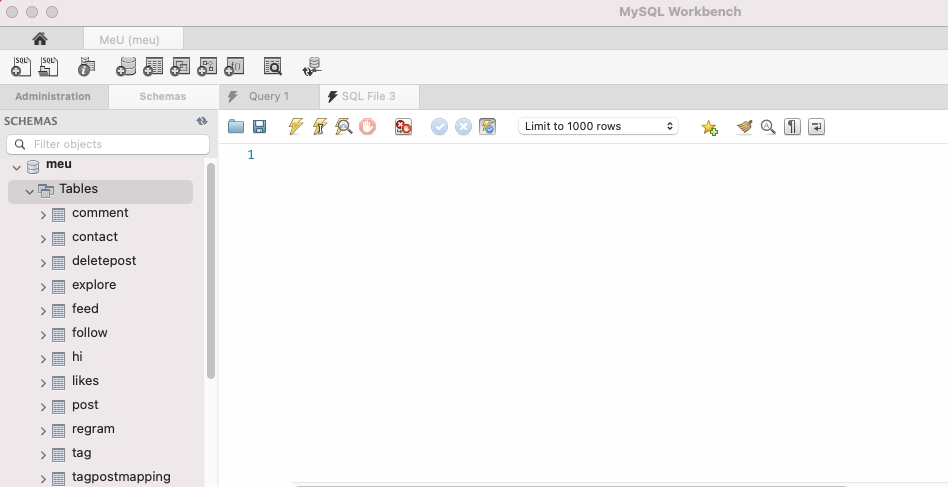This screenshot has width=948, height=487.
Task: Expand the follow table
Action: pyautogui.click(x=43, y=335)
